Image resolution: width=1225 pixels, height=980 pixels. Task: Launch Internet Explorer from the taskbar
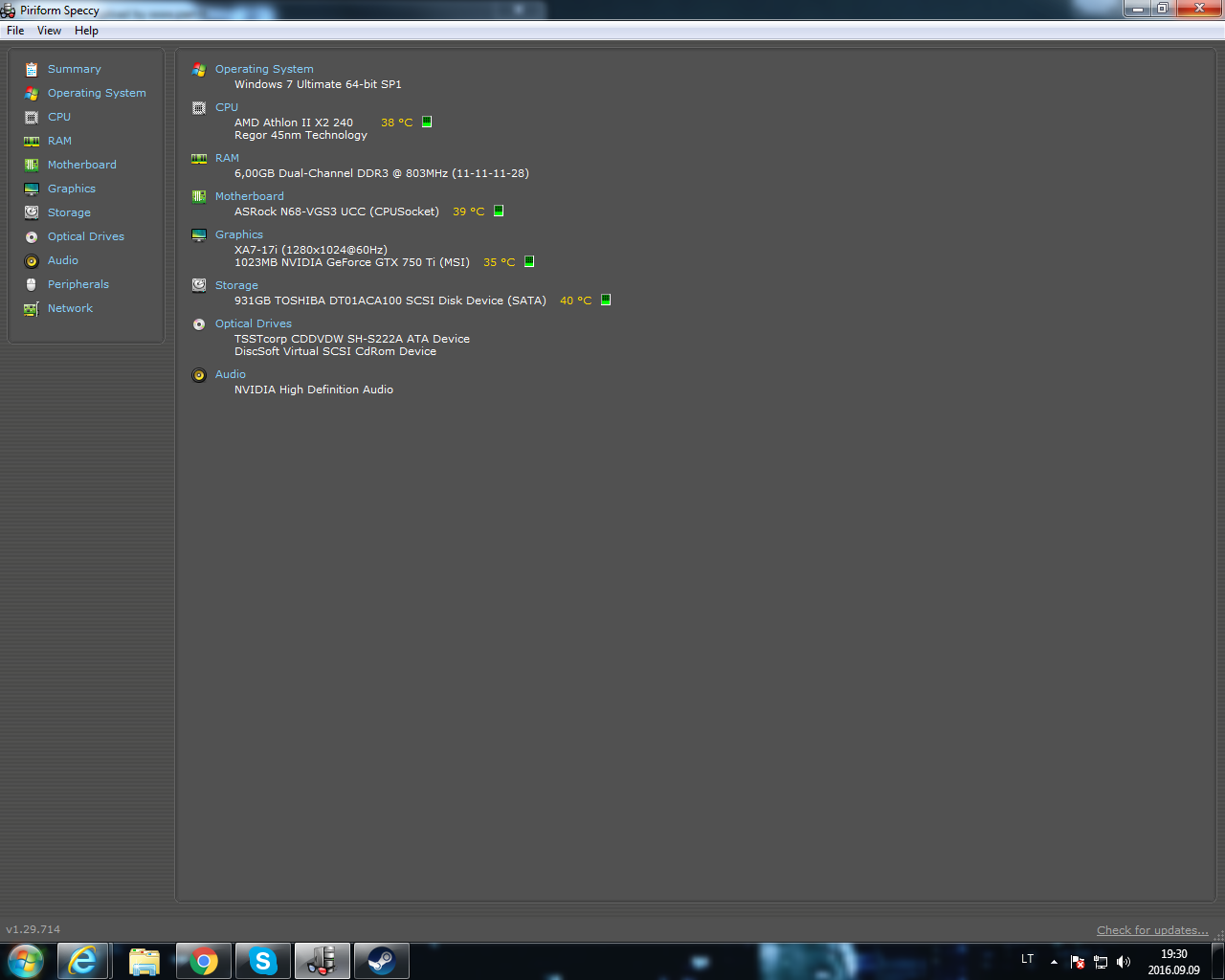(x=83, y=961)
